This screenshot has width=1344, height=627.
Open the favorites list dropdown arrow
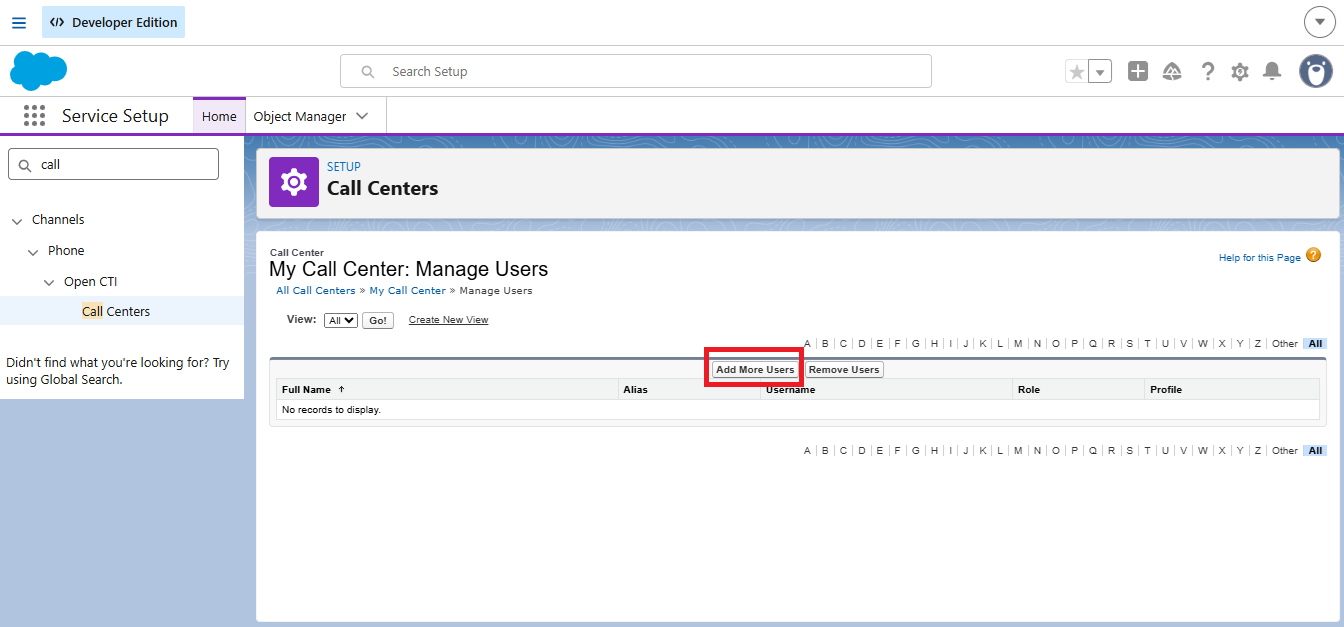click(1100, 71)
